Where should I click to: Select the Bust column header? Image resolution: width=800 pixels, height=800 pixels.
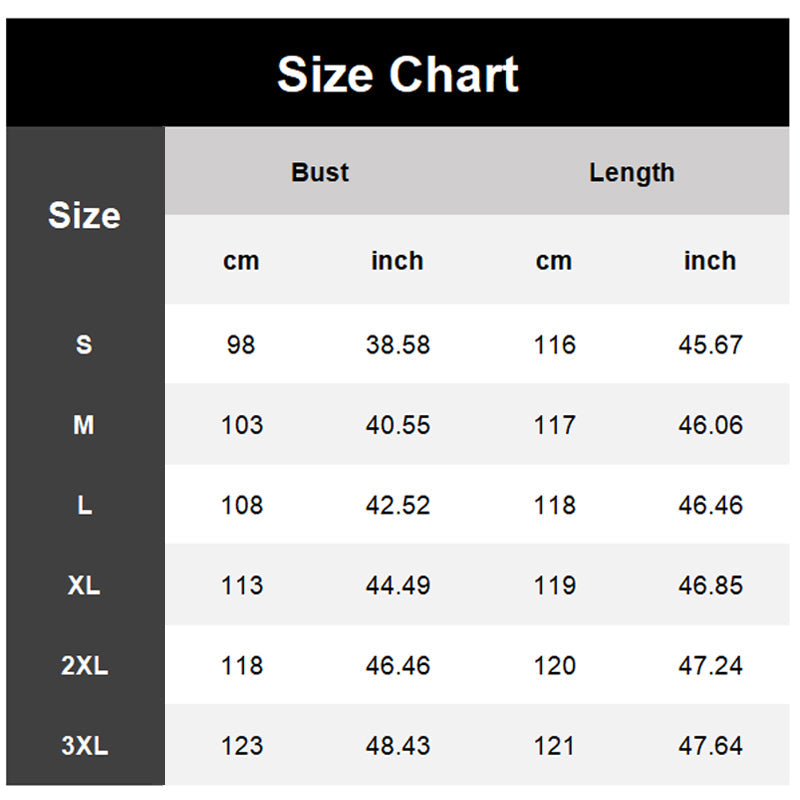coord(320,172)
